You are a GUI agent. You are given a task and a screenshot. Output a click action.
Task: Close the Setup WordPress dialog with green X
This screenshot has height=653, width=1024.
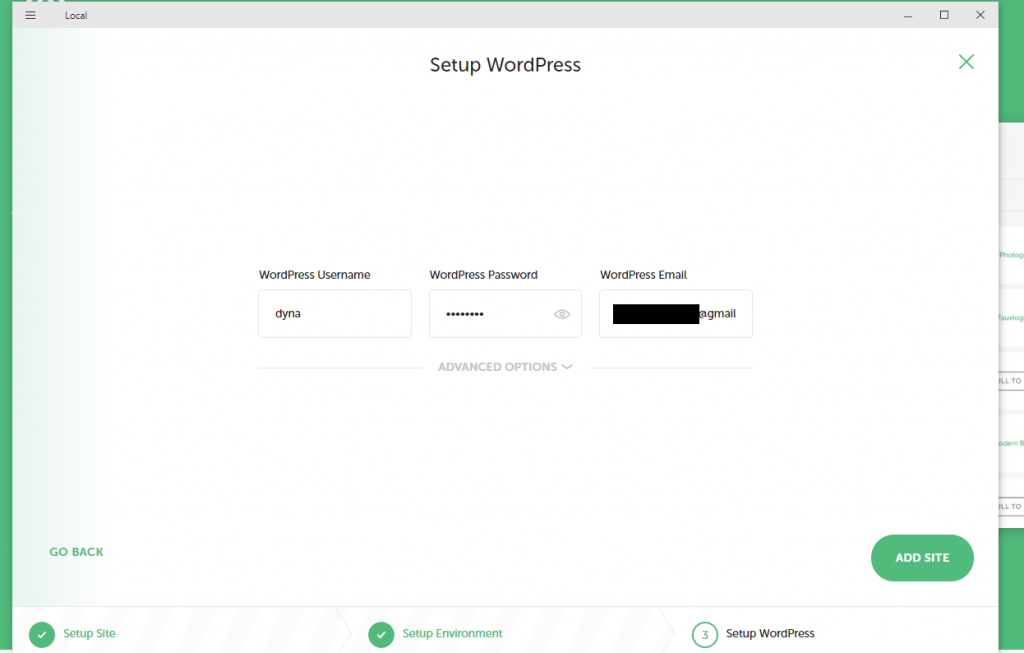[966, 62]
